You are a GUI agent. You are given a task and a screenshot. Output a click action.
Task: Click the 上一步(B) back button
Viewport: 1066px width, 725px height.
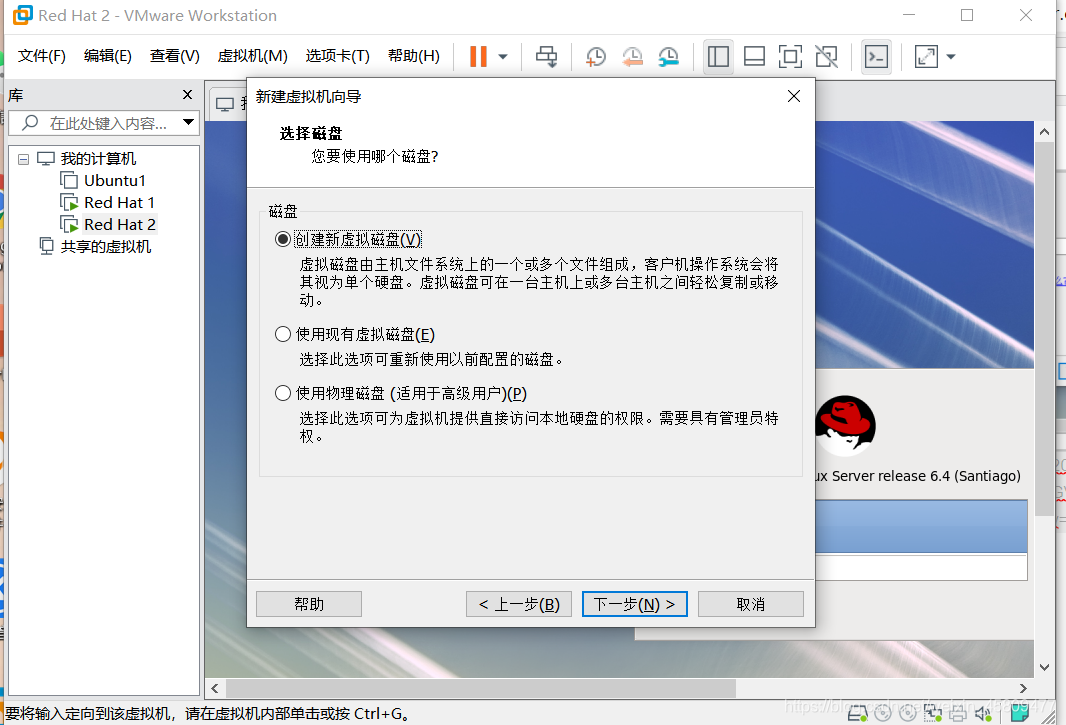(519, 604)
